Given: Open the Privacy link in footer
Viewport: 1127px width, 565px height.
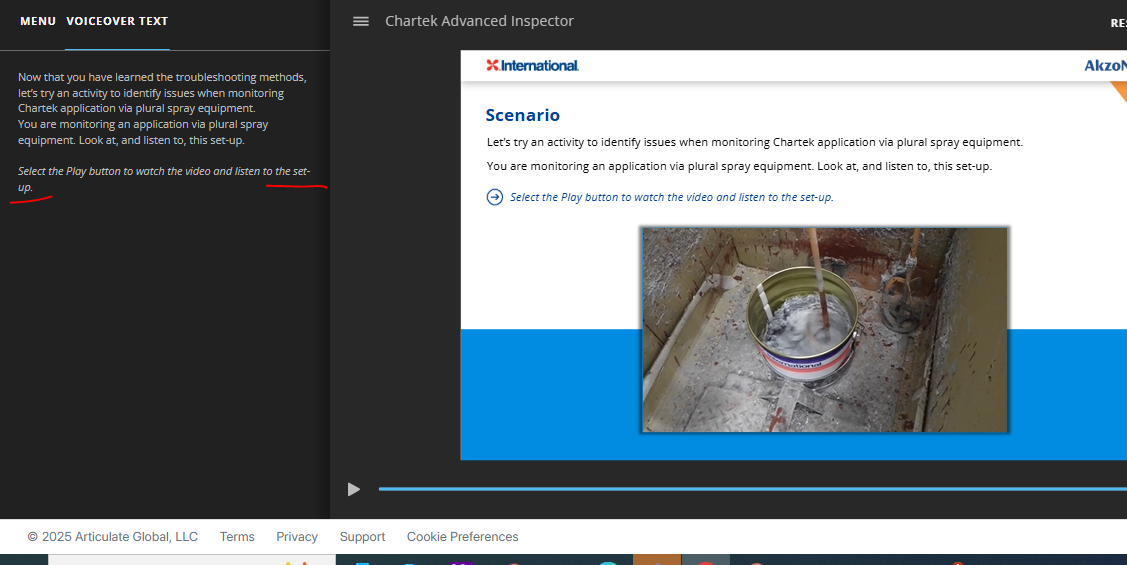Looking at the screenshot, I should pyautogui.click(x=297, y=537).
